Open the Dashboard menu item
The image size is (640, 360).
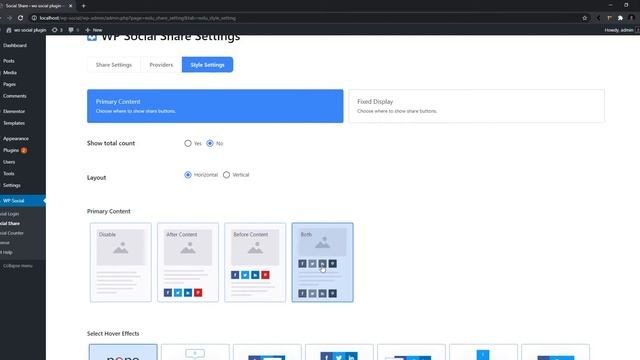pos(15,45)
